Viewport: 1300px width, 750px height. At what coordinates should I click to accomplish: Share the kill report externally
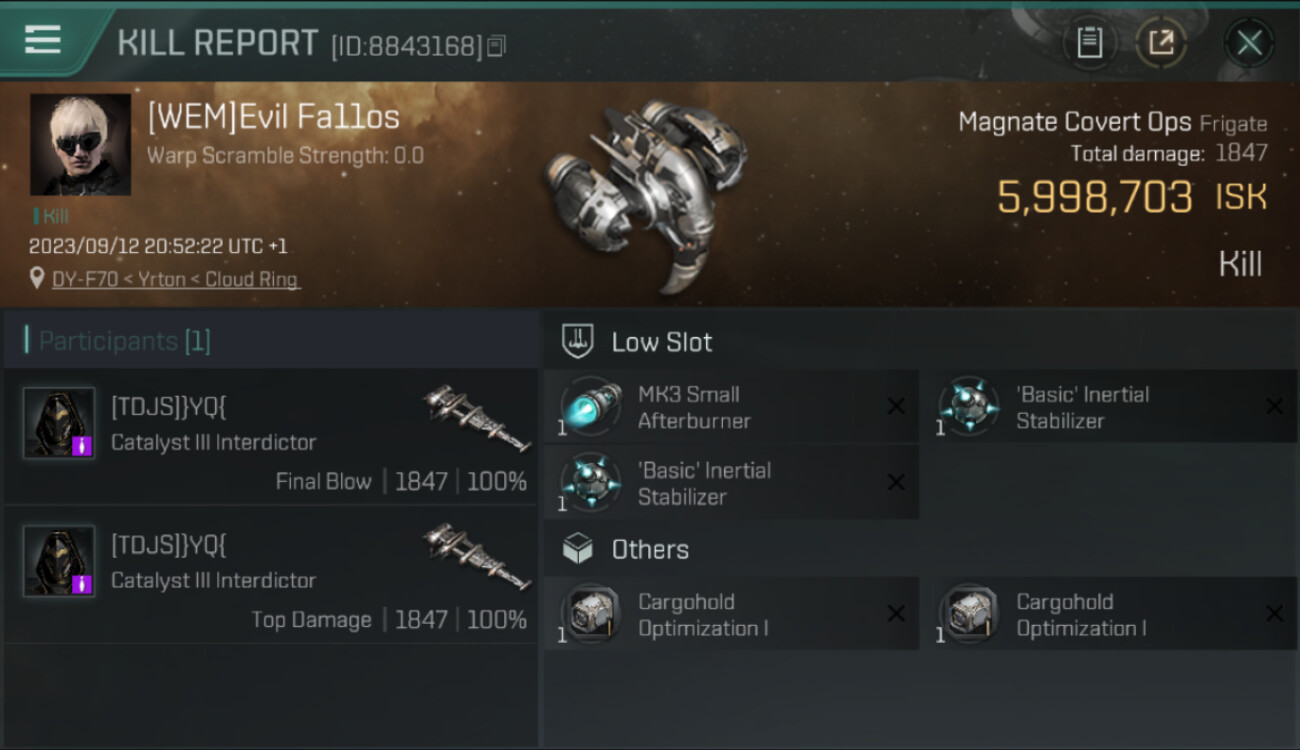click(1161, 43)
